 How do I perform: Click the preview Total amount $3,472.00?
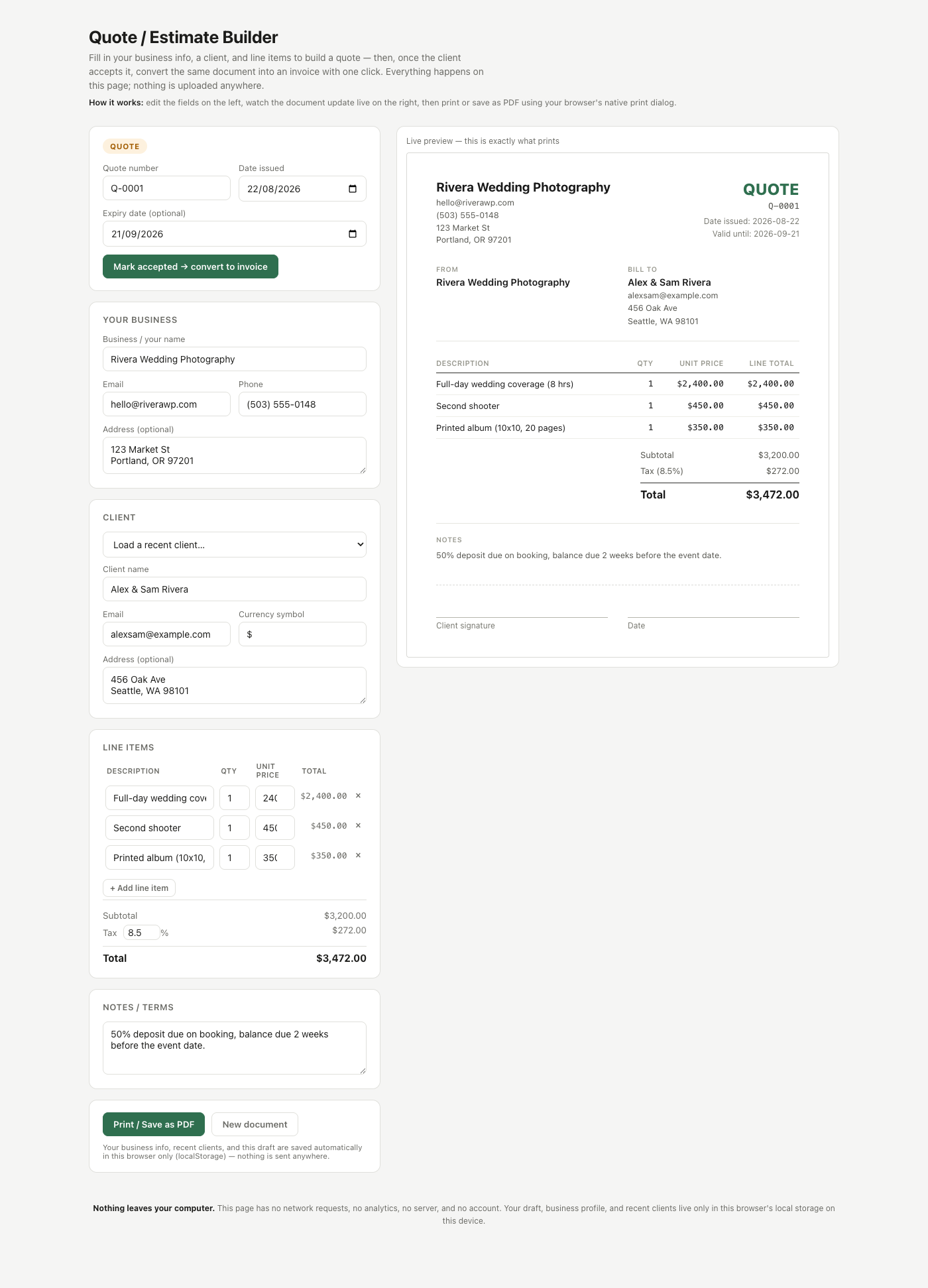click(x=772, y=495)
